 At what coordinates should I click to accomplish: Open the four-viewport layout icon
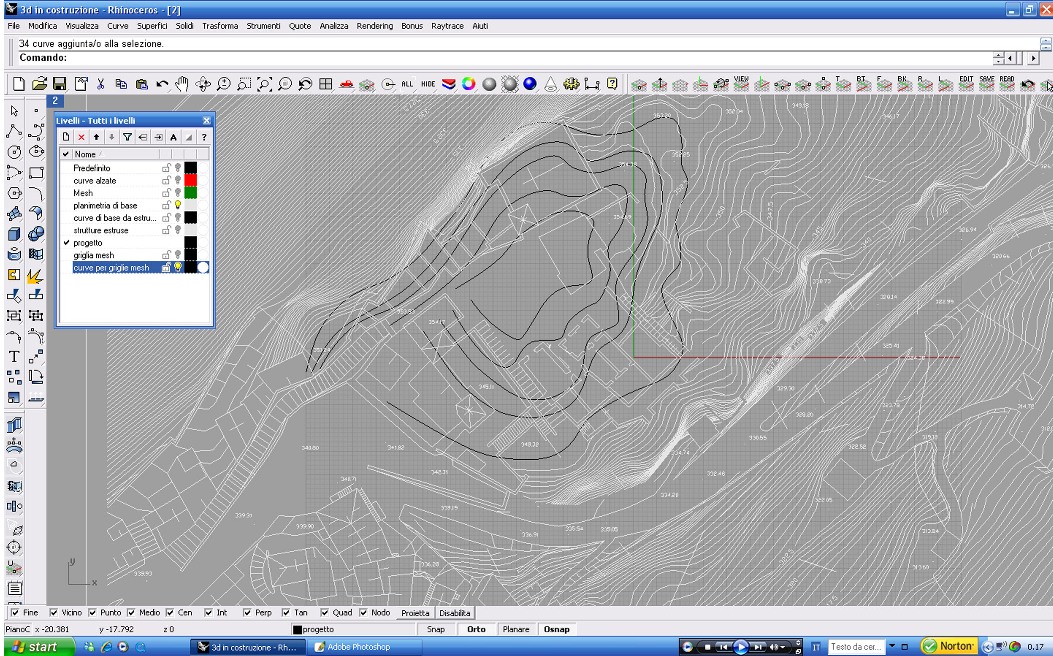326,86
